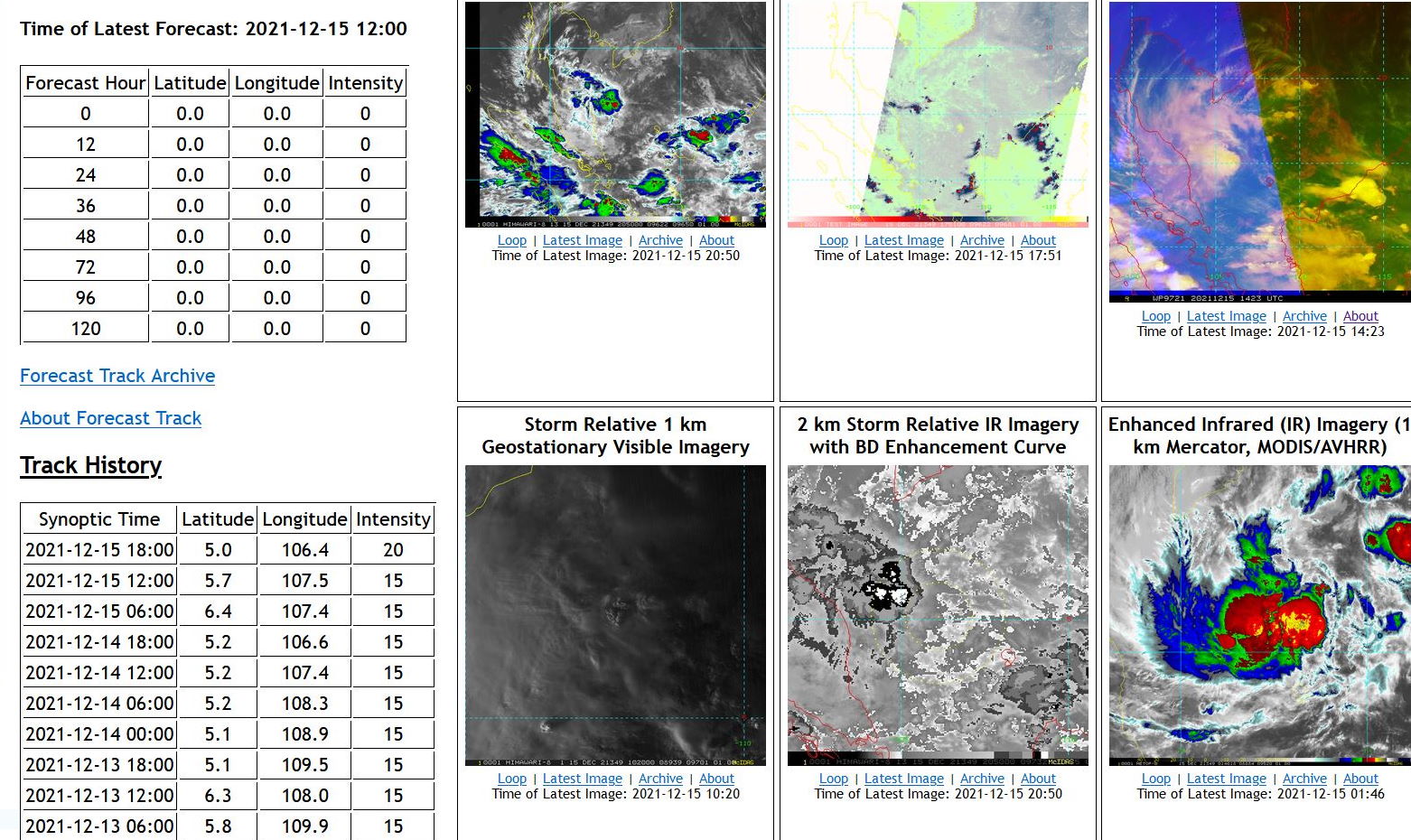The image size is (1411, 840).
Task: Open Latest Image for the 17:51 test imagery
Action: (x=903, y=240)
